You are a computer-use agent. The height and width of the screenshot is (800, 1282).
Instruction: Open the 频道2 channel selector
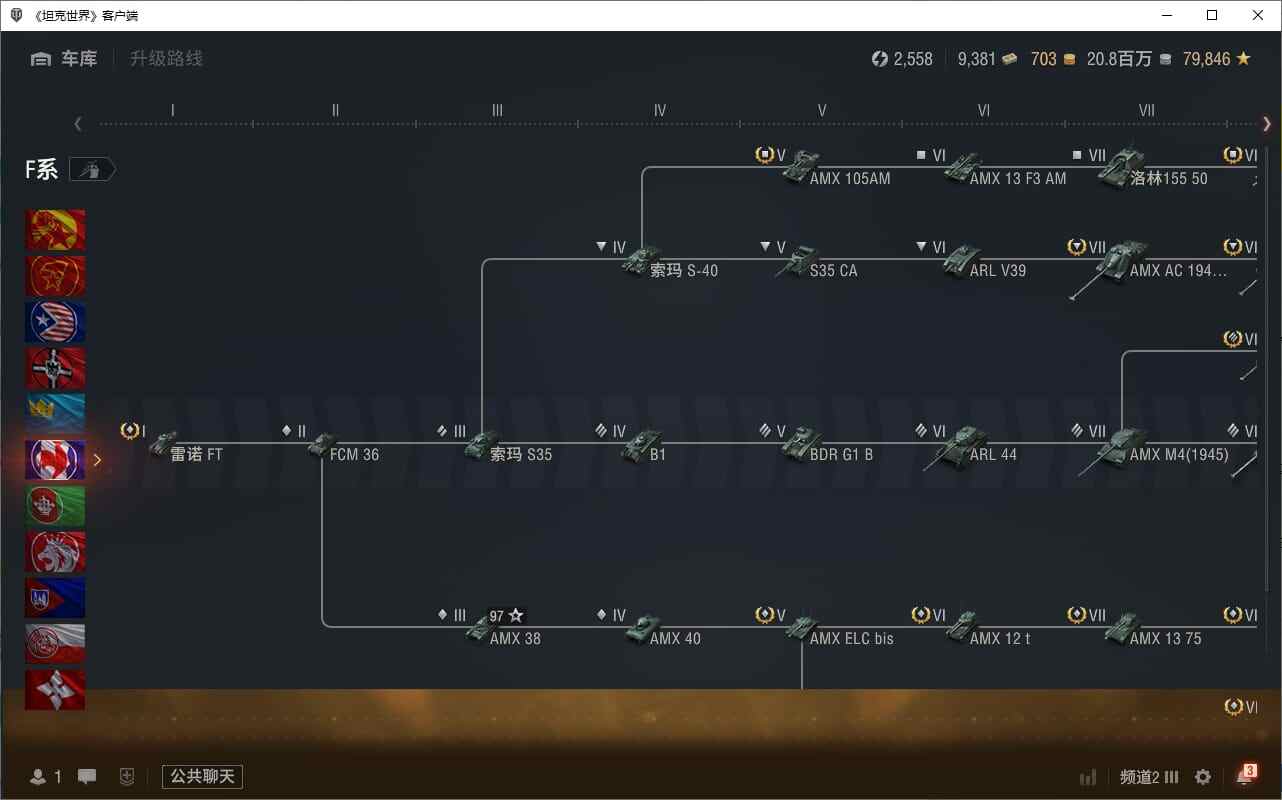(x=1149, y=777)
